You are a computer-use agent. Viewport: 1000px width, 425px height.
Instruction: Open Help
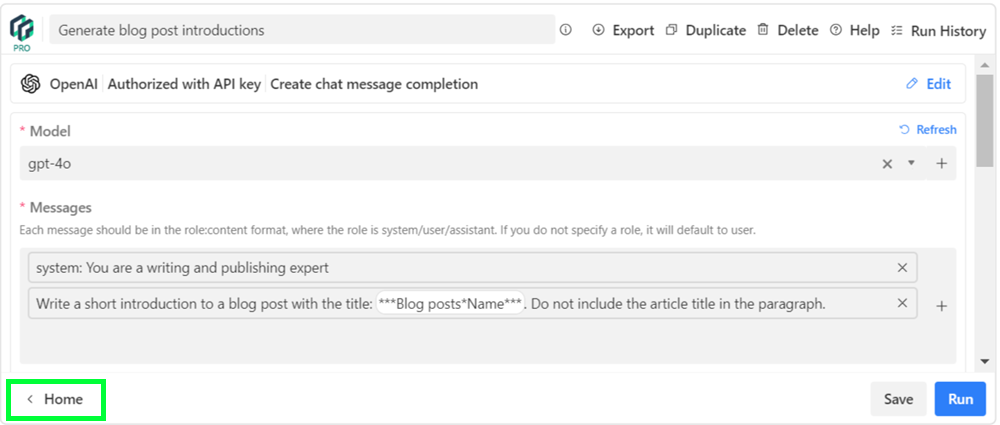point(855,30)
